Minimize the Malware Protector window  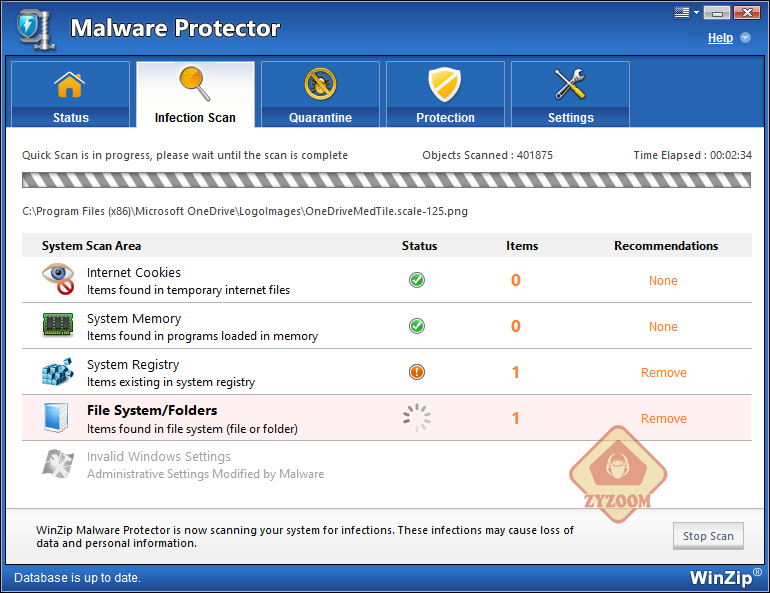point(717,13)
